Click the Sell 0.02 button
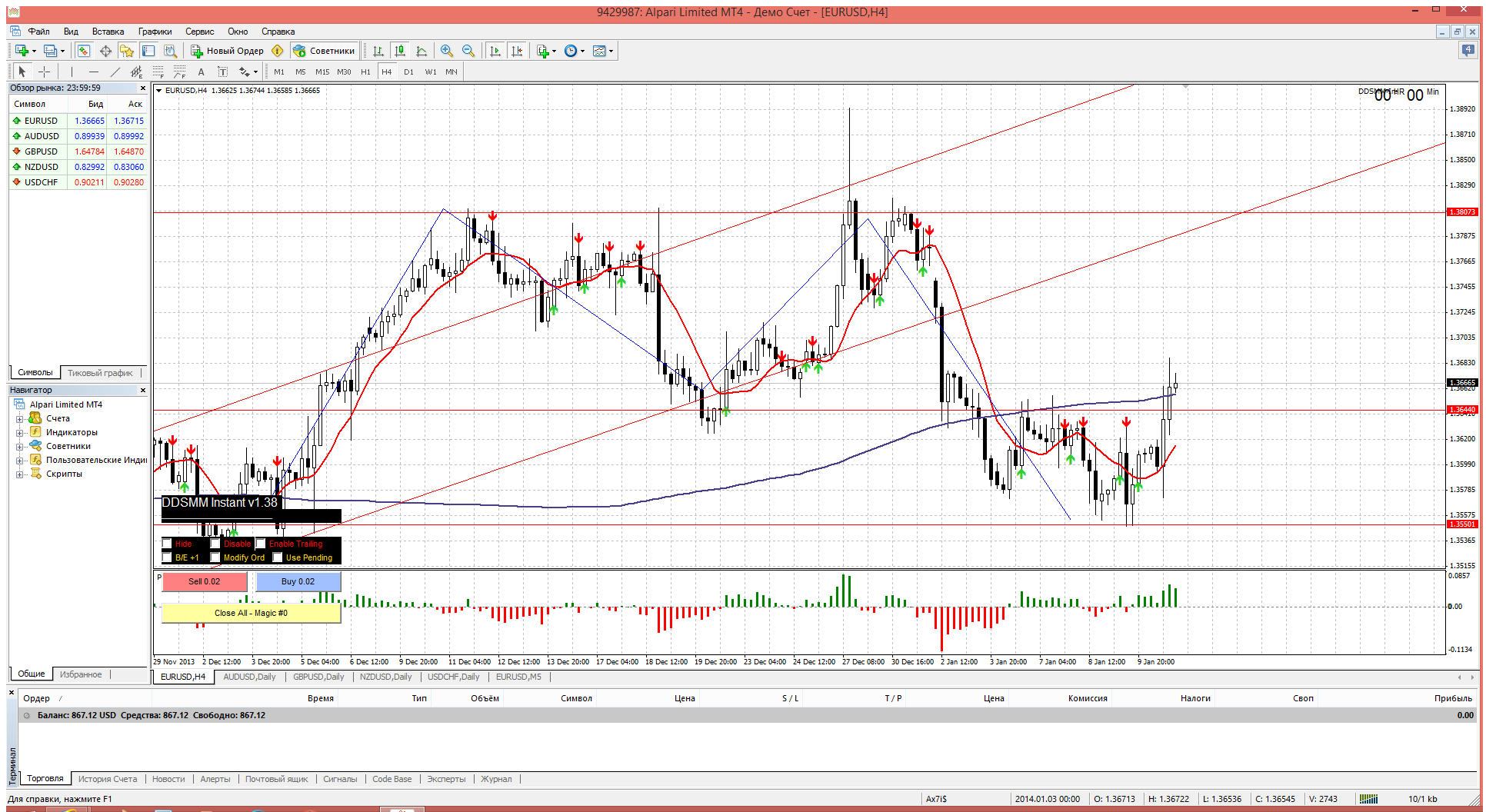The height and width of the screenshot is (812, 1486). (x=204, y=581)
